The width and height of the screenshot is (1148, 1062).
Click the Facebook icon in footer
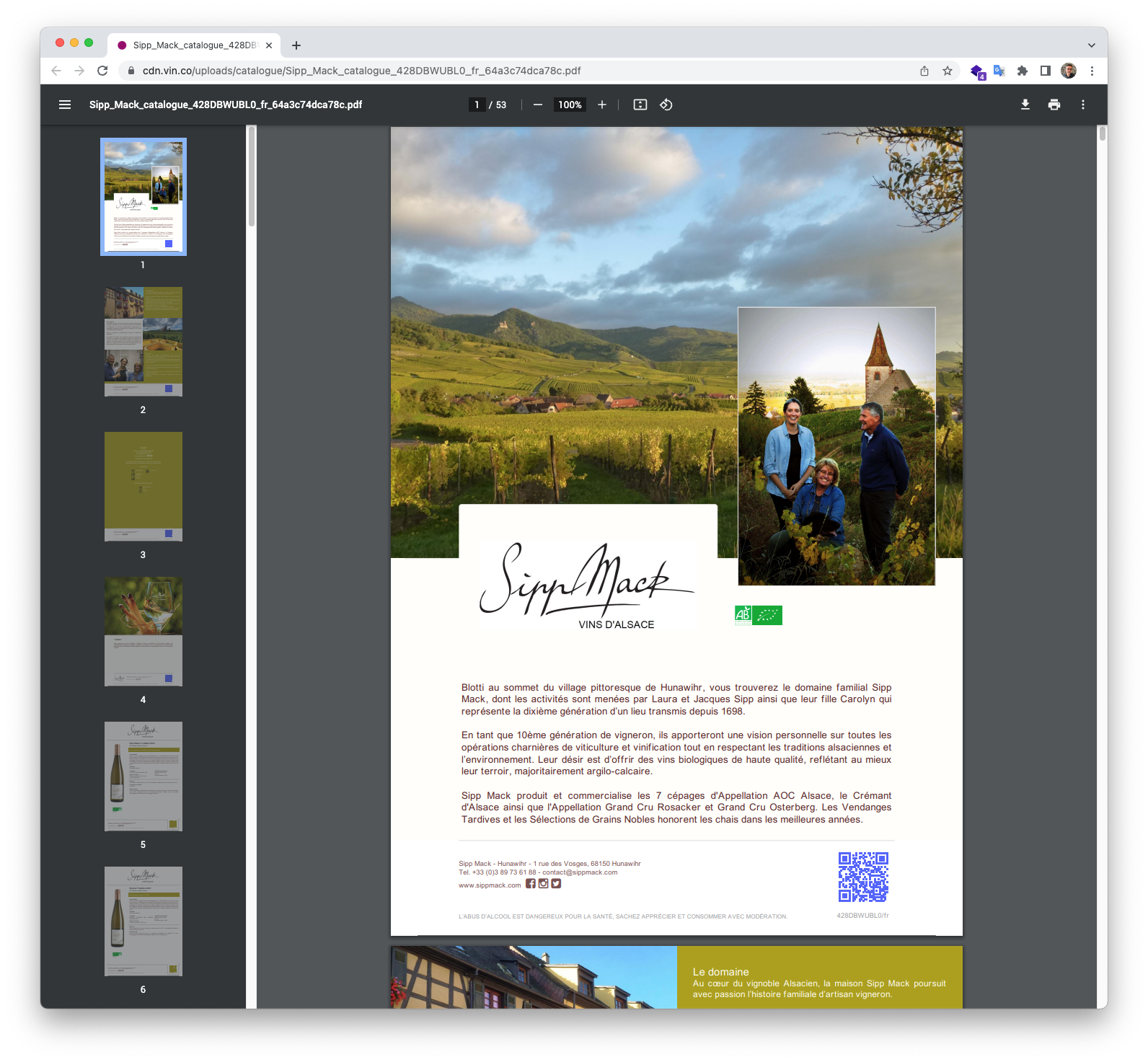[531, 884]
